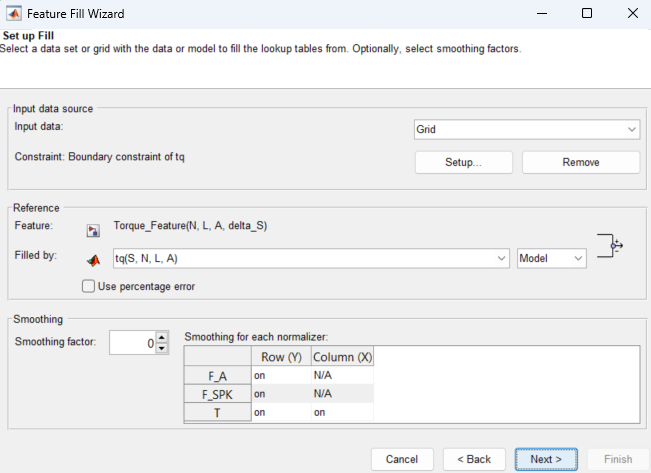This screenshot has width=651, height=473.
Task: Click the 'Constraint: Boundary constraint of tq' label
Action: tap(99, 157)
